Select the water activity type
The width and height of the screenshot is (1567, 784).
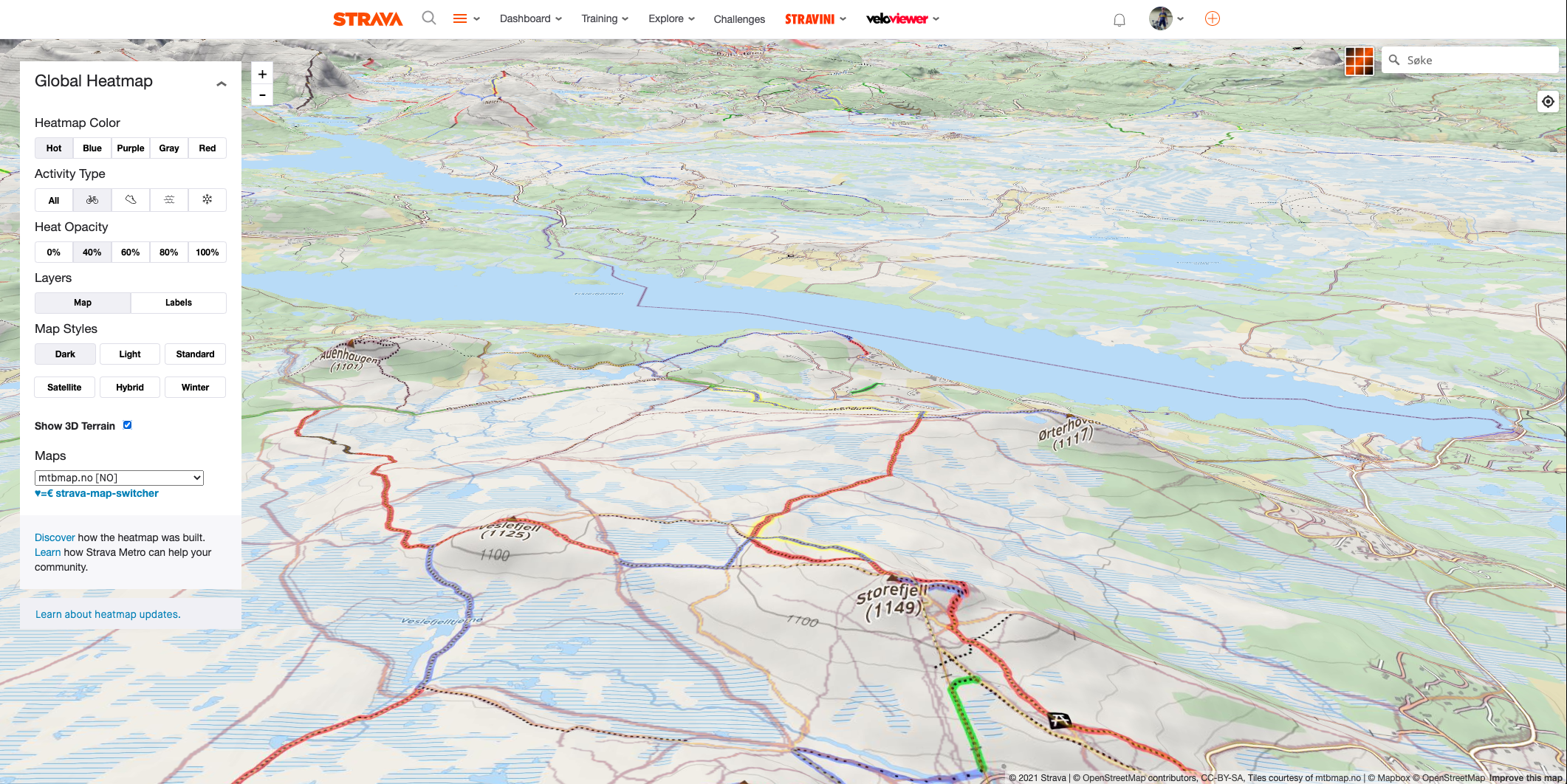point(169,200)
